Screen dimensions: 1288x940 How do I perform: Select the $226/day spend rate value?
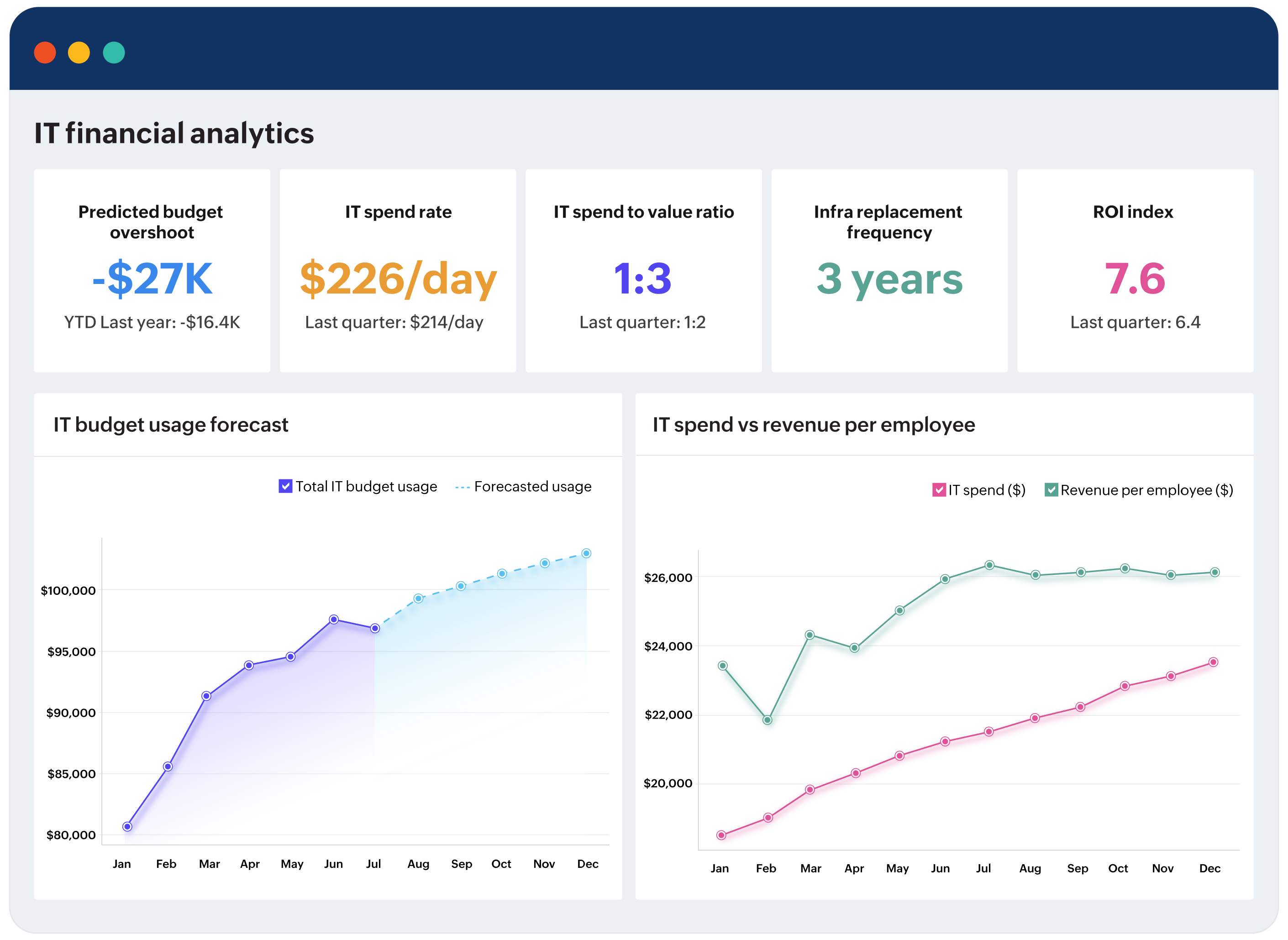coord(398,279)
